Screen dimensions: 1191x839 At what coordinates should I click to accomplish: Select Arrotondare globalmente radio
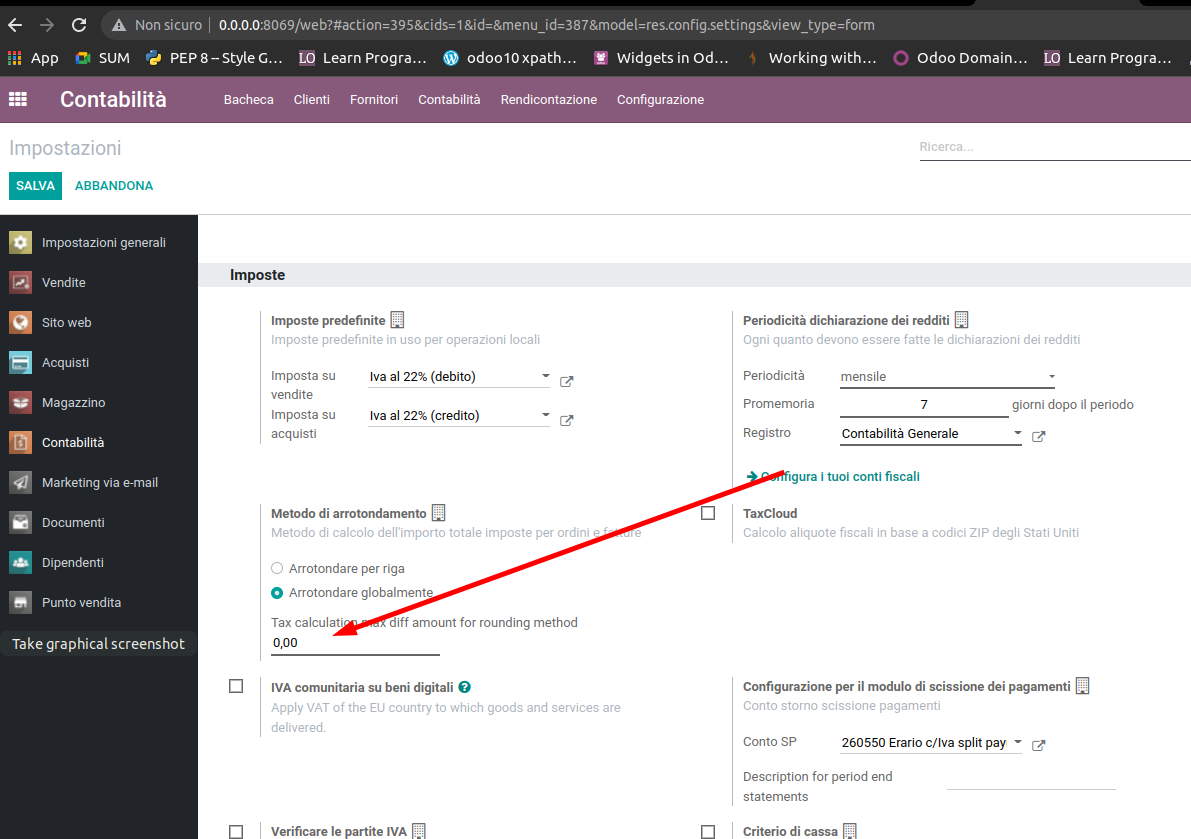277,593
